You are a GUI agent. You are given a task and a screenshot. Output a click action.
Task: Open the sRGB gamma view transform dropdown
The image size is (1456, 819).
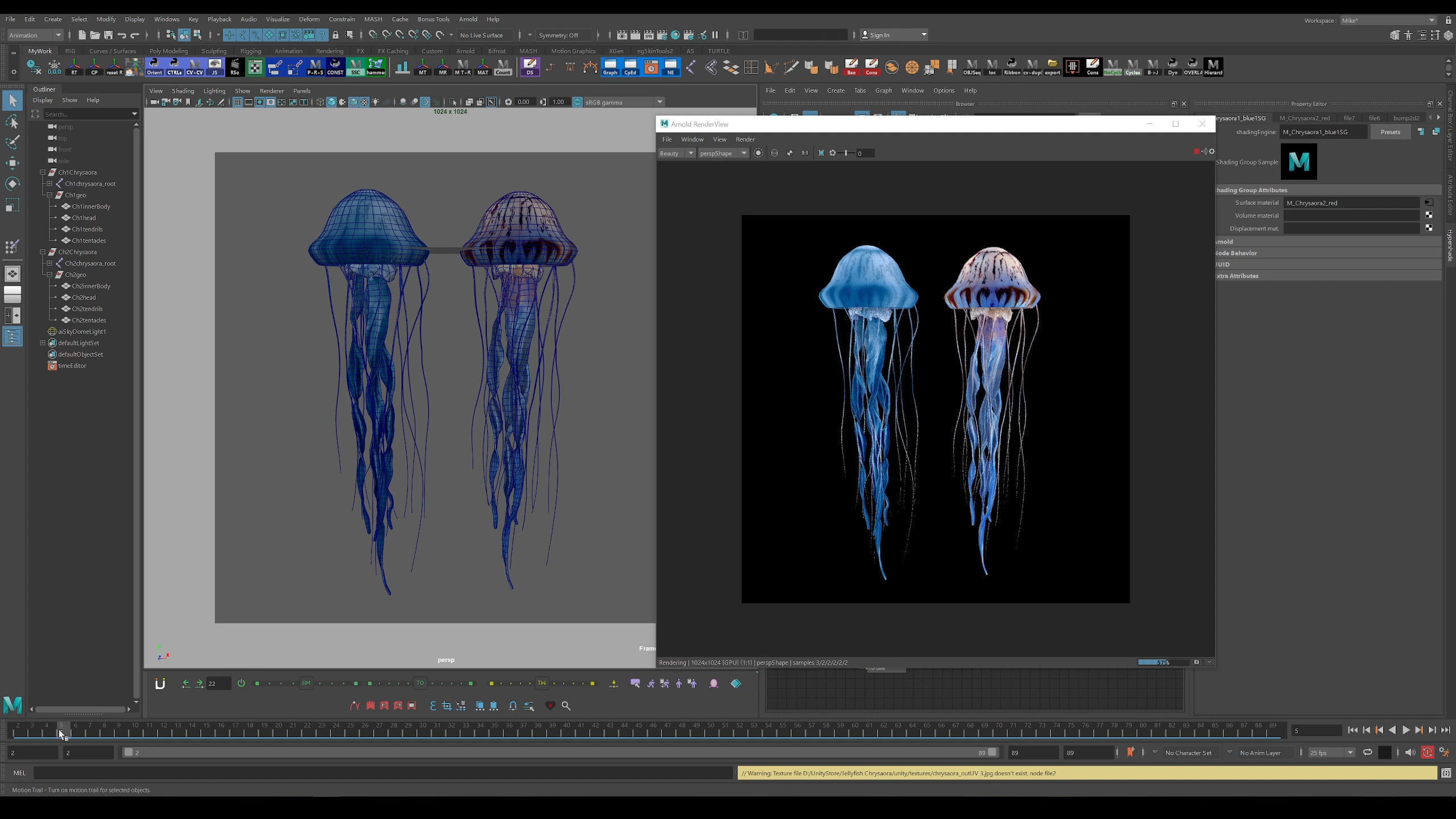click(x=624, y=102)
